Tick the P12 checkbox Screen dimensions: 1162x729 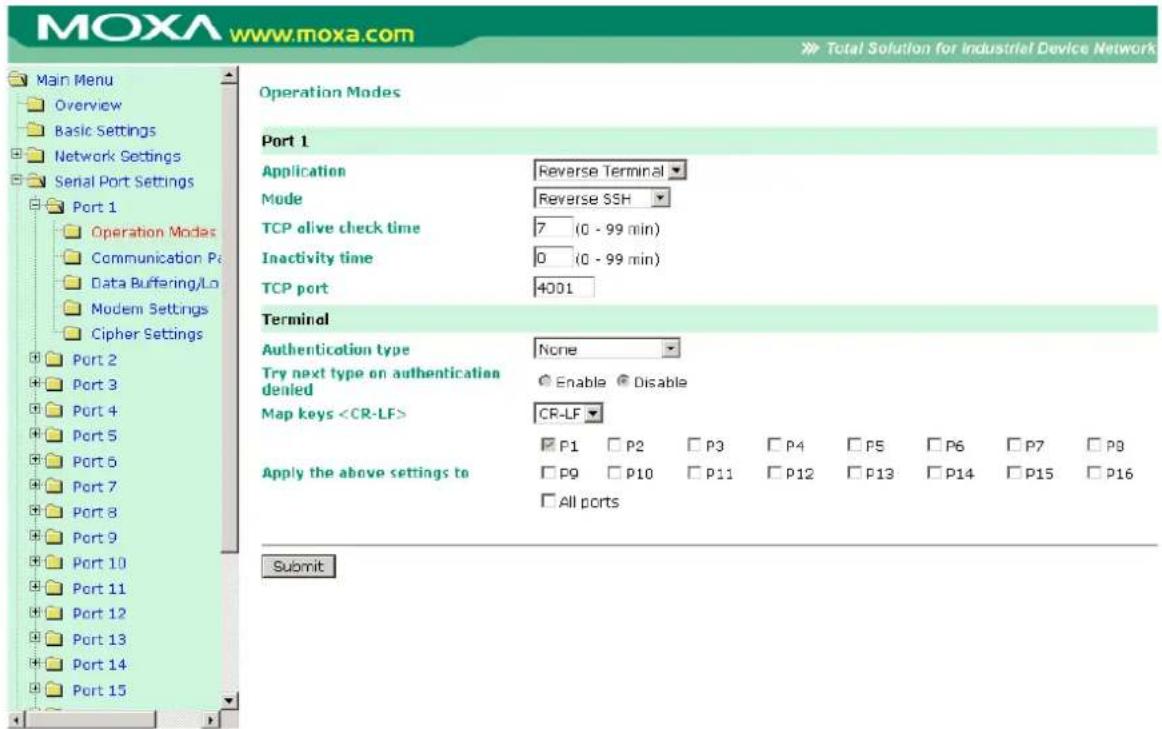(x=774, y=472)
